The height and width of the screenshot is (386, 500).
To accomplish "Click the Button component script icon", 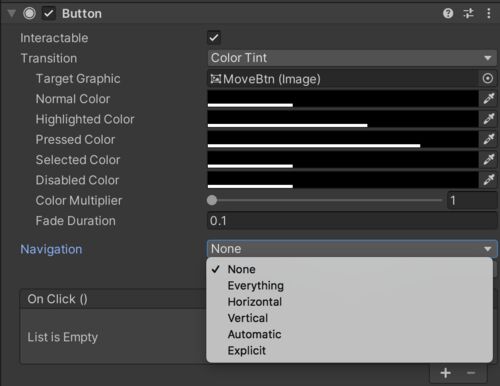I will pyautogui.click(x=29, y=13).
